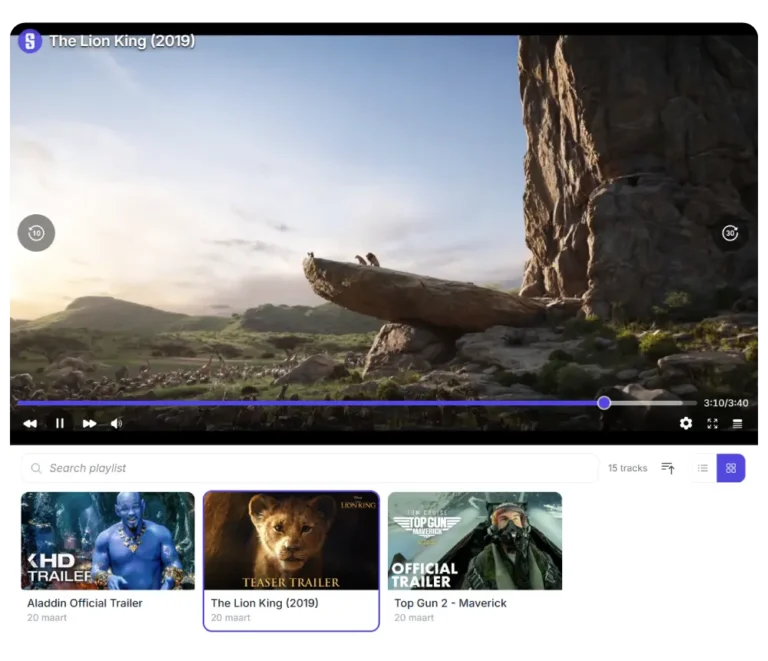
Task: Click the purple S logo
Action: tap(30, 41)
